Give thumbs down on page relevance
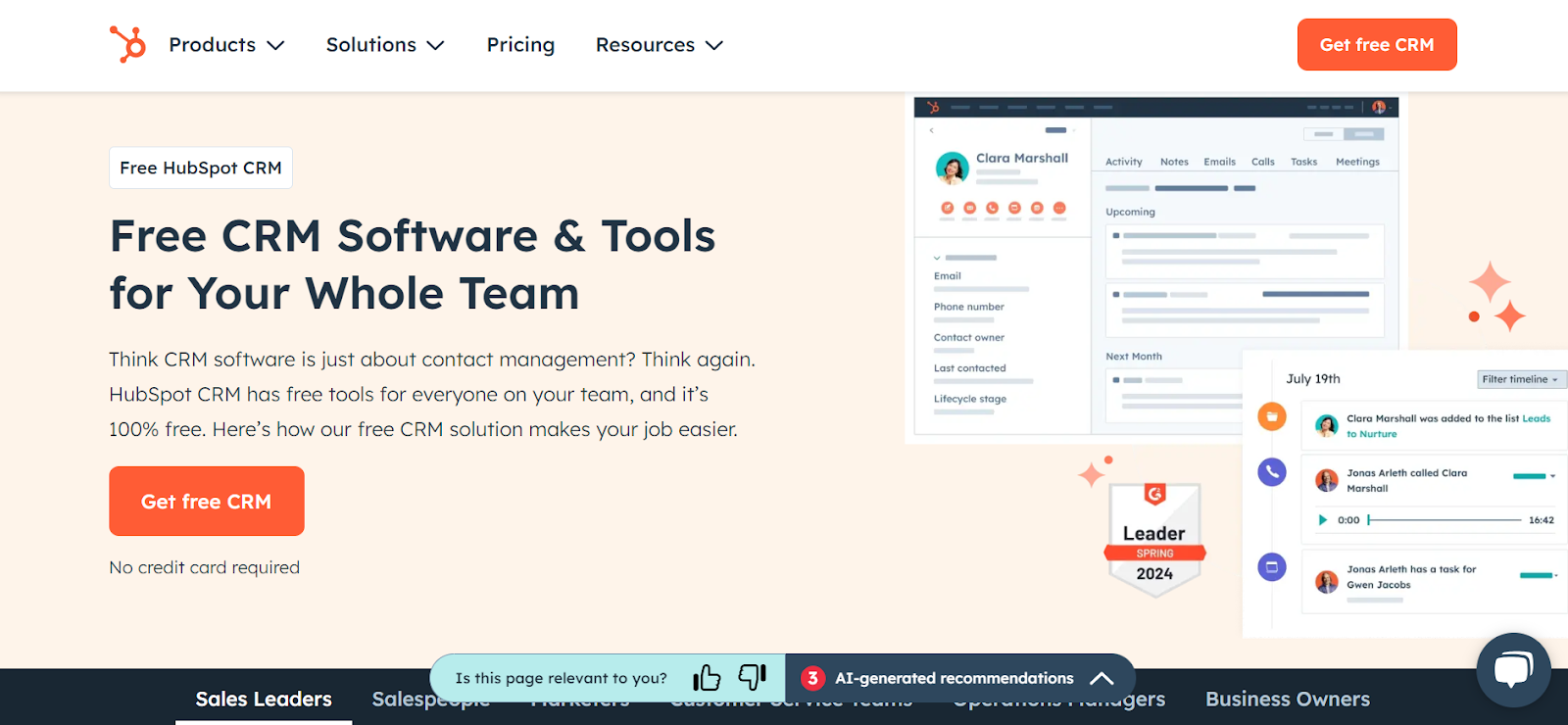This screenshot has height=725, width=1568. click(x=753, y=677)
